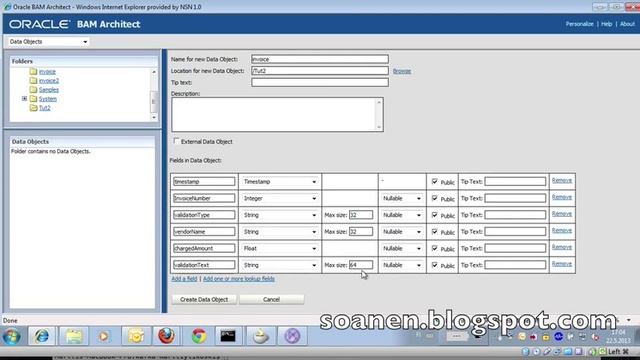640x360 pixels.
Task: Open the Data Objects view dropdown
Action: pos(48,42)
